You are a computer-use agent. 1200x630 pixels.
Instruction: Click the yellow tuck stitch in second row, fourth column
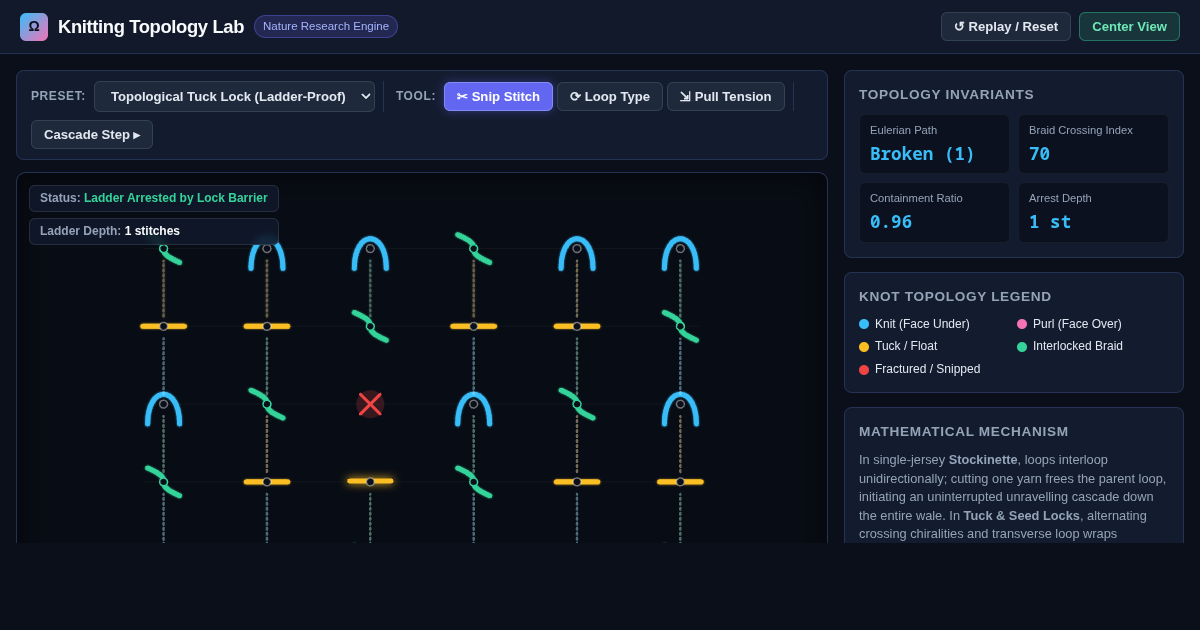[x=474, y=326]
